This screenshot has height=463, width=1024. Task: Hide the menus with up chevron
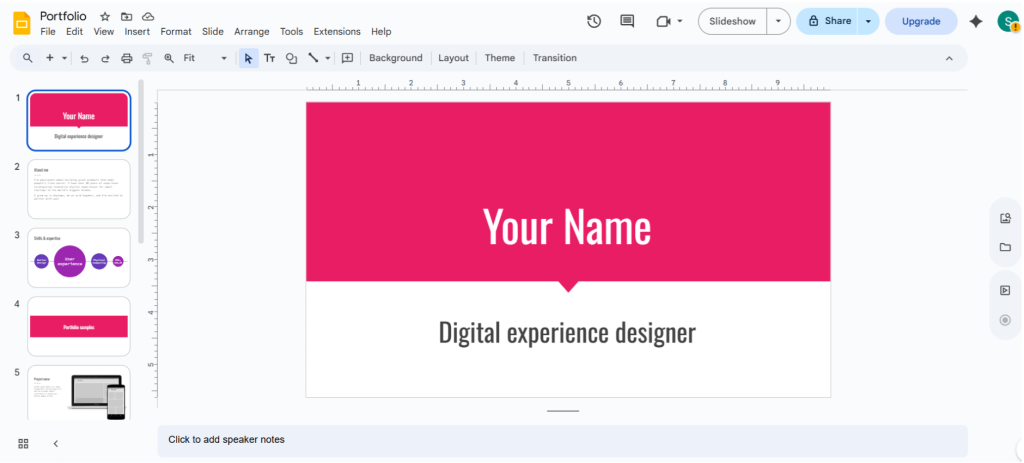[949, 58]
